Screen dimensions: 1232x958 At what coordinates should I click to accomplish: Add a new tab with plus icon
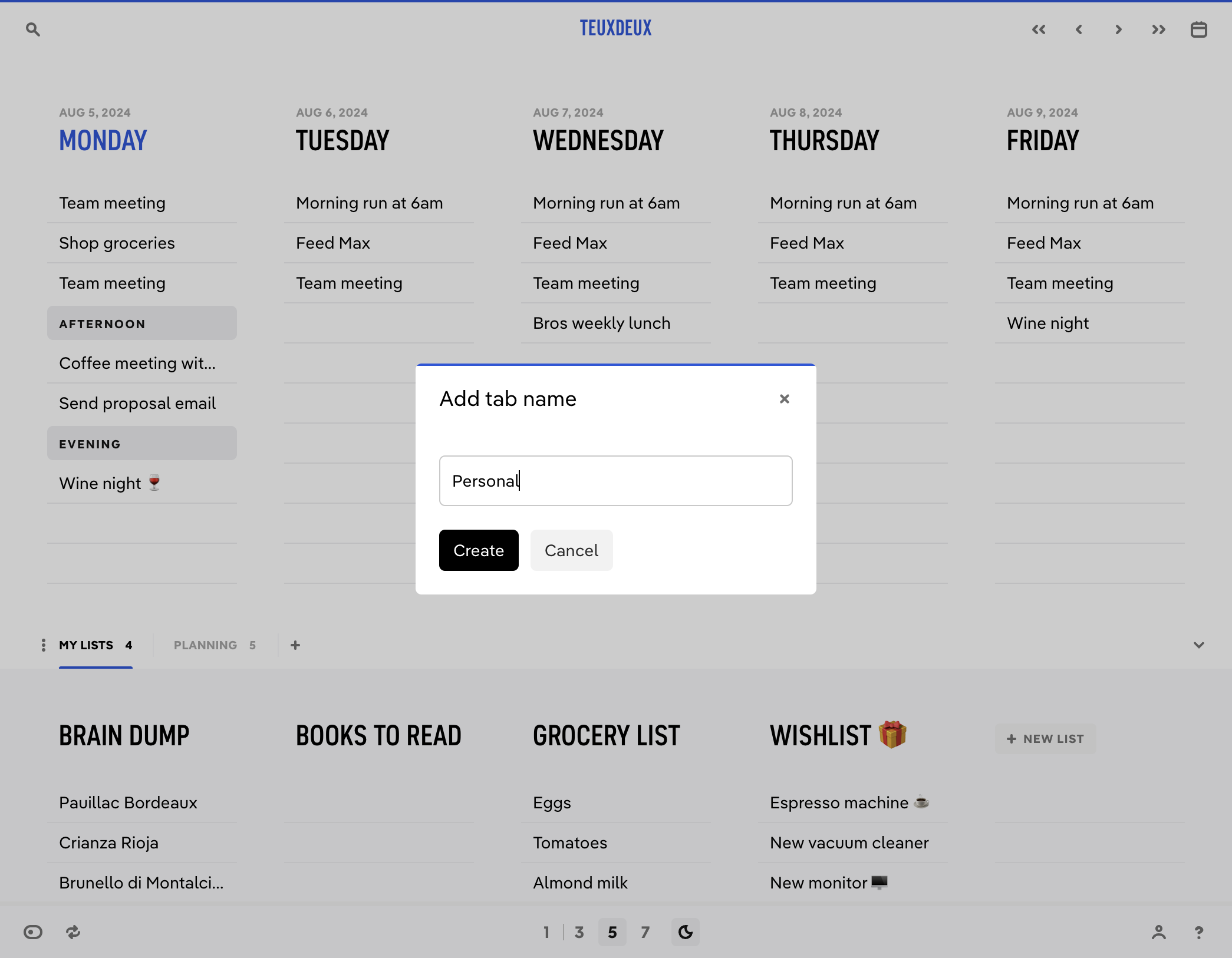tap(295, 645)
